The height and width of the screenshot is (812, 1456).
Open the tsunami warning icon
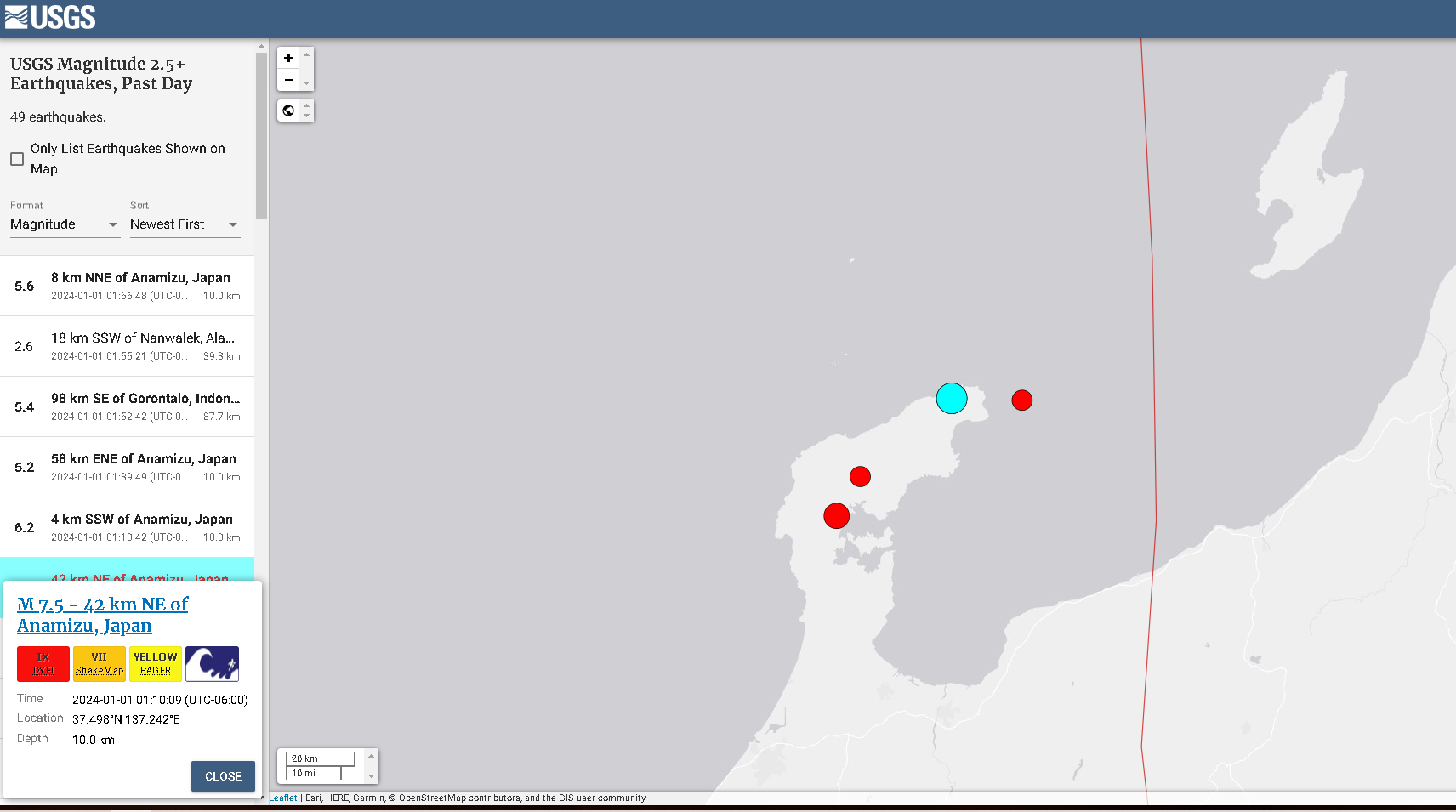[212, 664]
